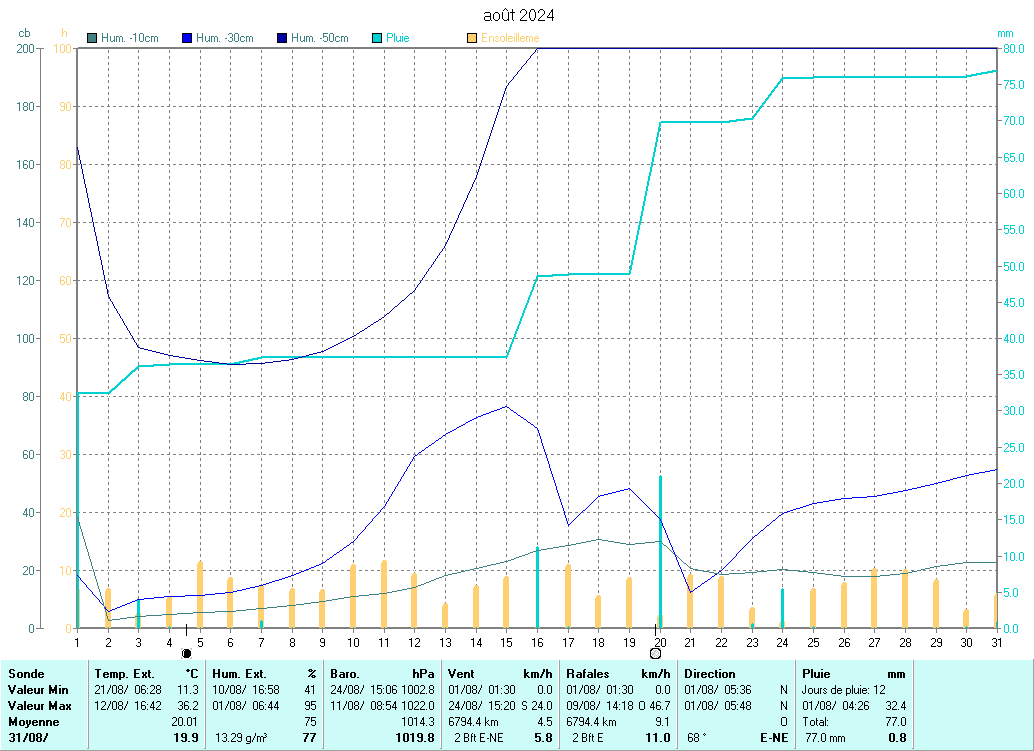Click the Direction column header
The image size is (1034, 751).
click(x=709, y=674)
